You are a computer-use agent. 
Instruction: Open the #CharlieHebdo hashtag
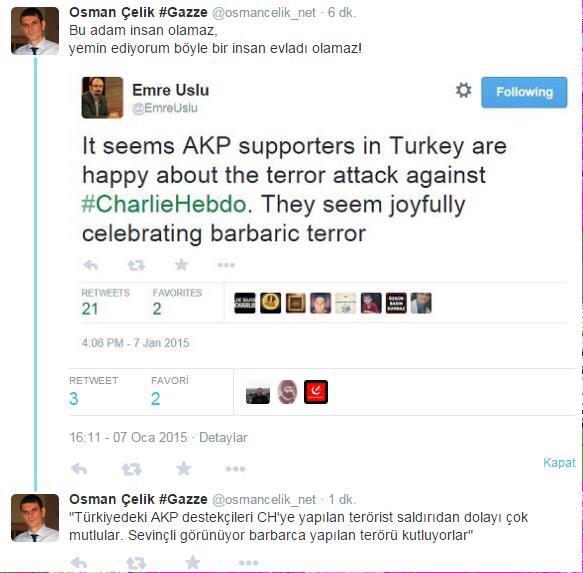164,204
